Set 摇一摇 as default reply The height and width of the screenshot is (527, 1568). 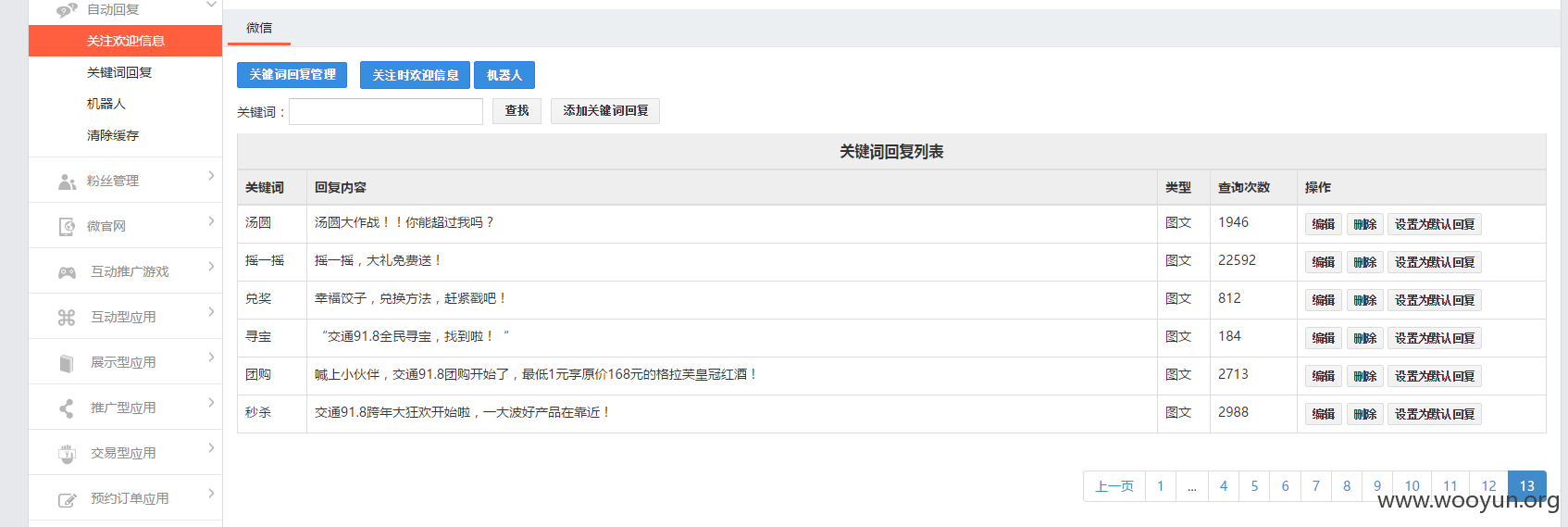[x=1435, y=262]
